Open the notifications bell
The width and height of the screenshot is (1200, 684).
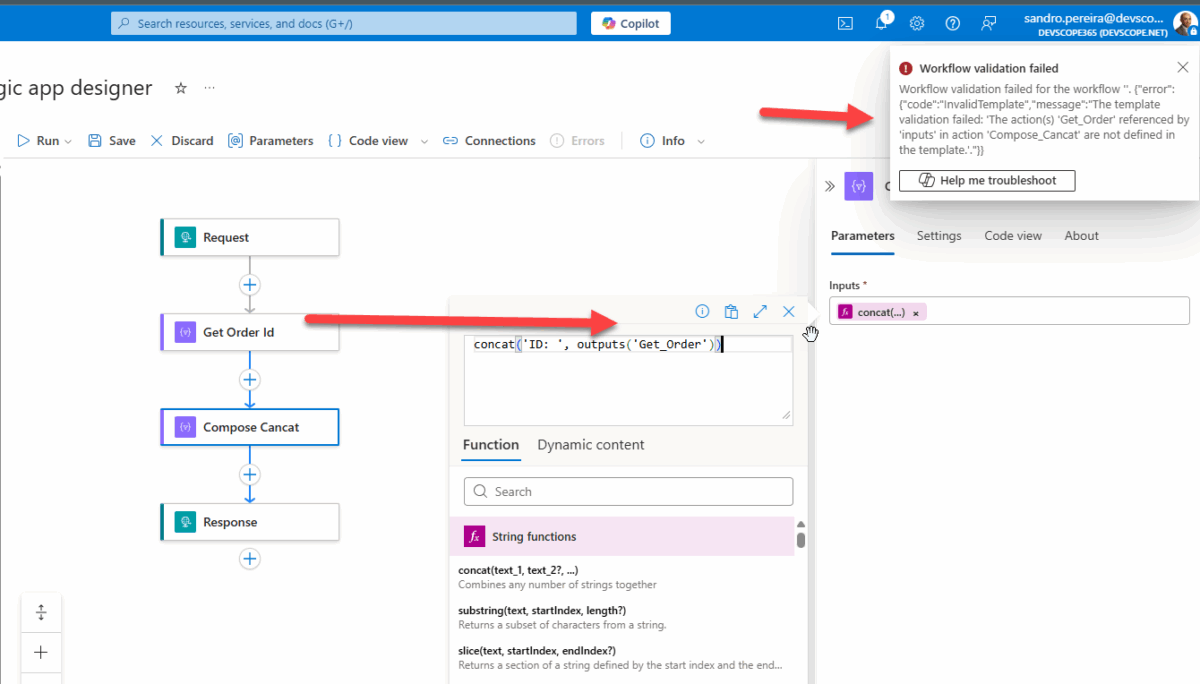(x=881, y=23)
